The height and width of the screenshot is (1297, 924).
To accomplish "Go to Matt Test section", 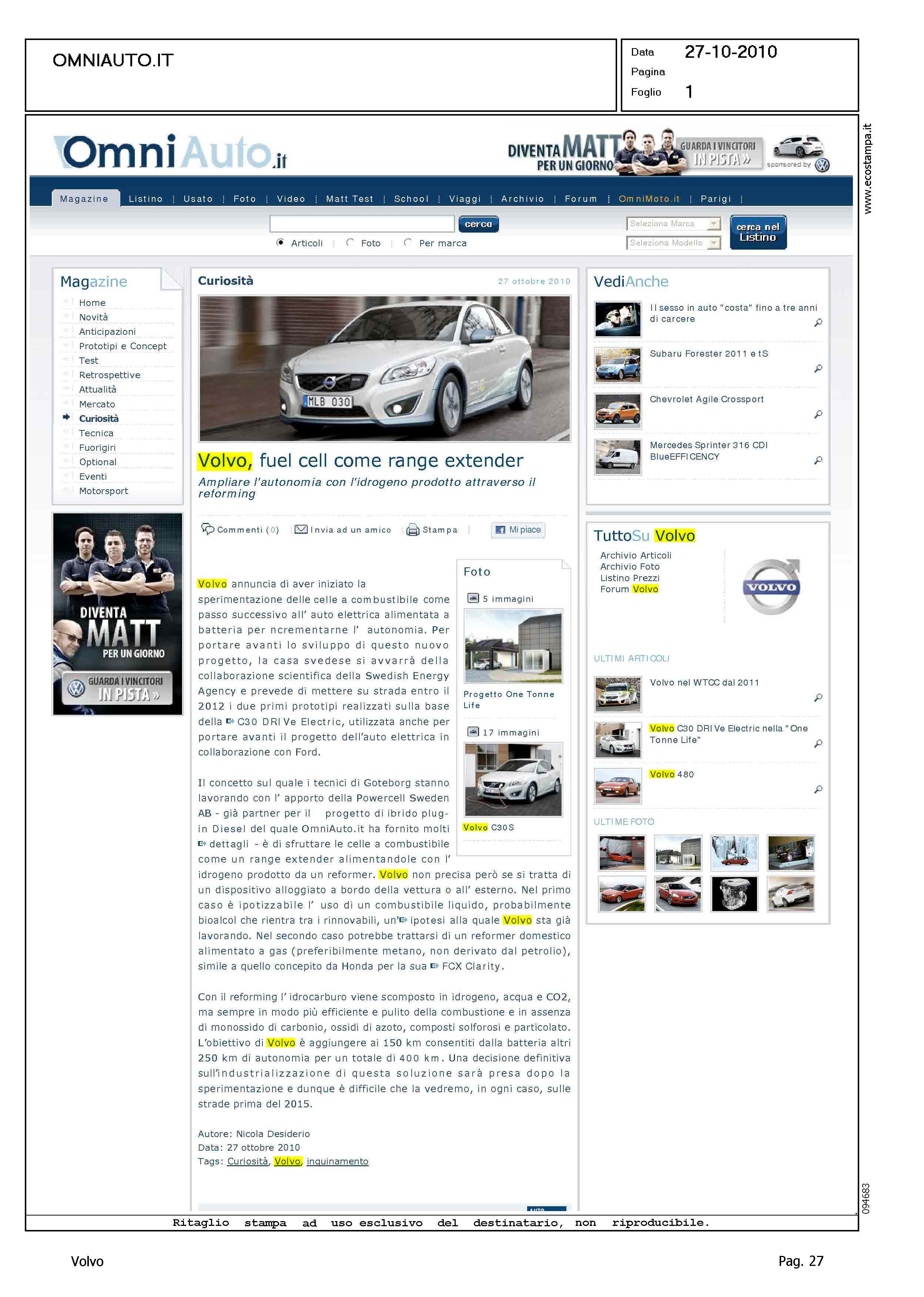I will 349,199.
